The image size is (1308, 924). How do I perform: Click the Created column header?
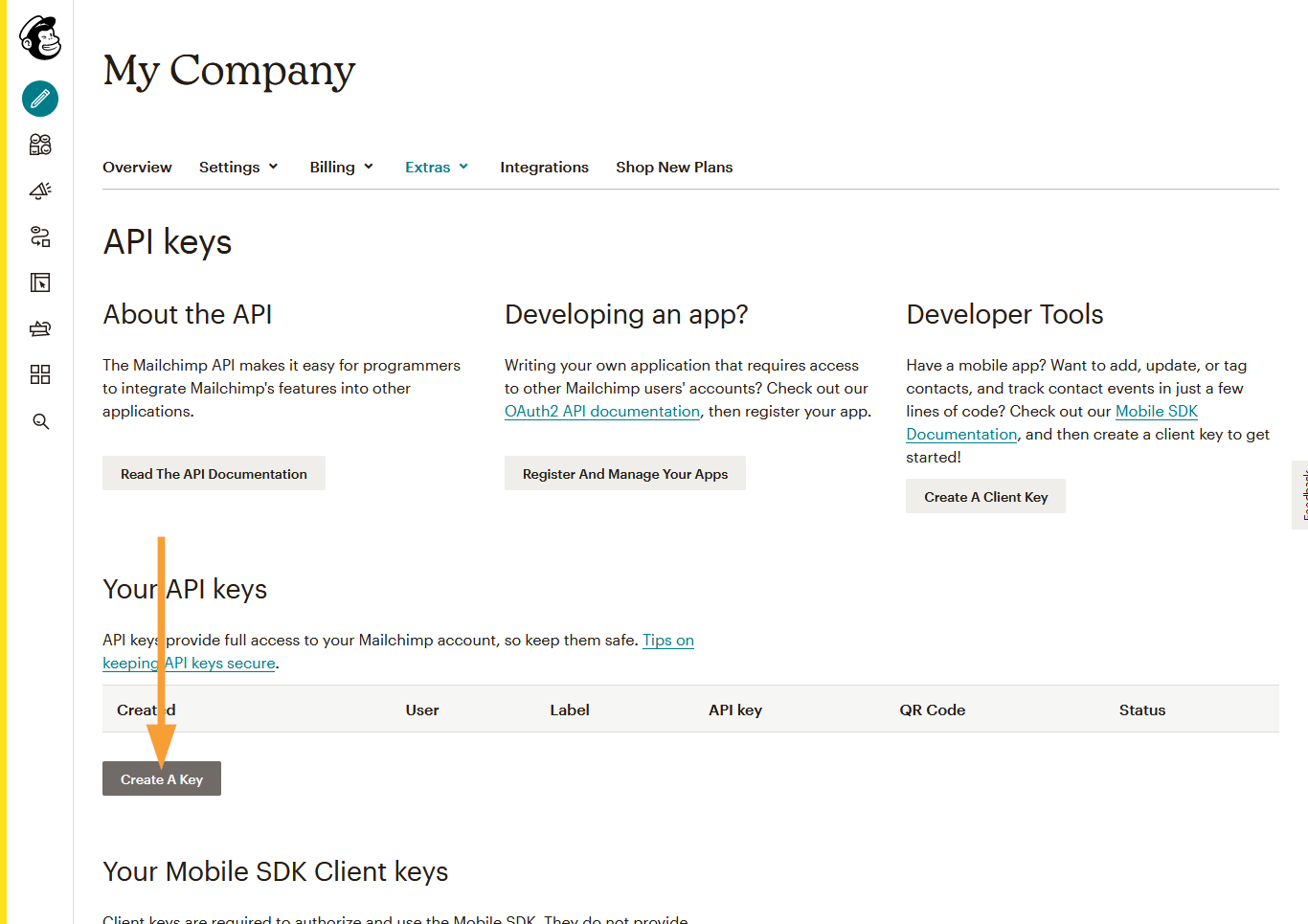147,710
